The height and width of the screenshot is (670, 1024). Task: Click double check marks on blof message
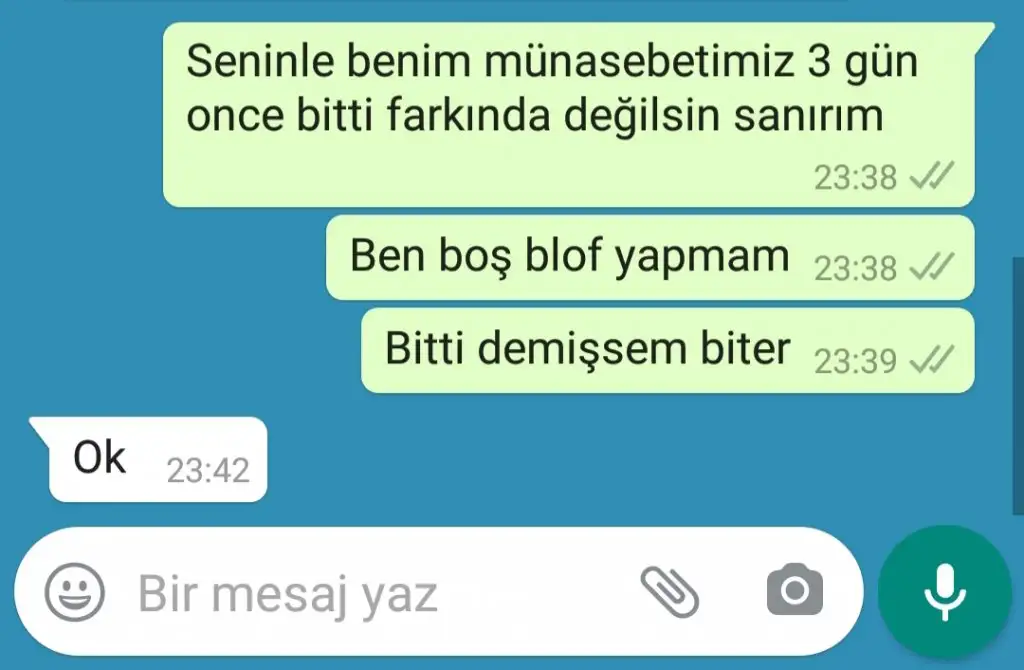pyautogui.click(x=932, y=267)
